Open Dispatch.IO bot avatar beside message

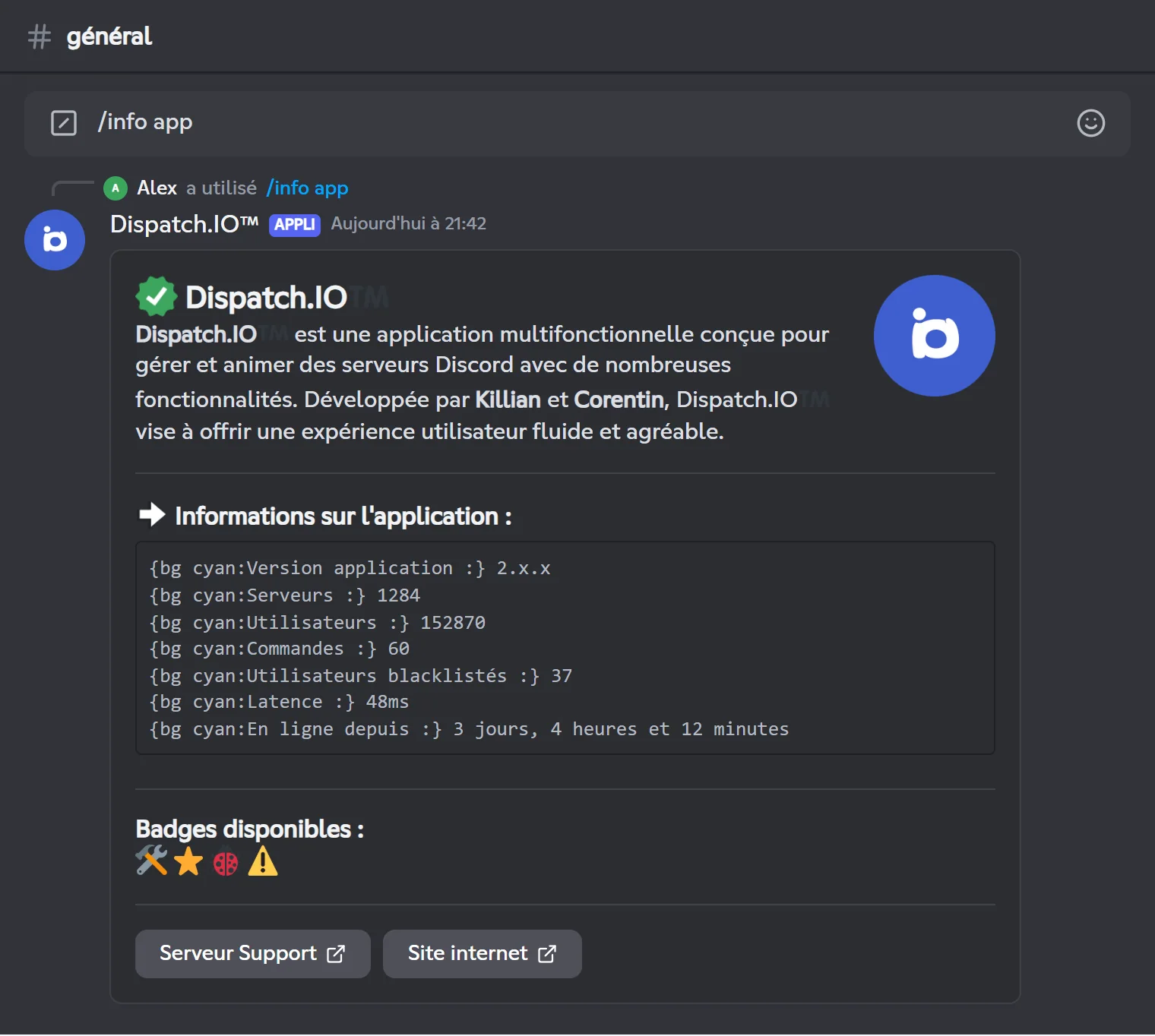point(55,240)
